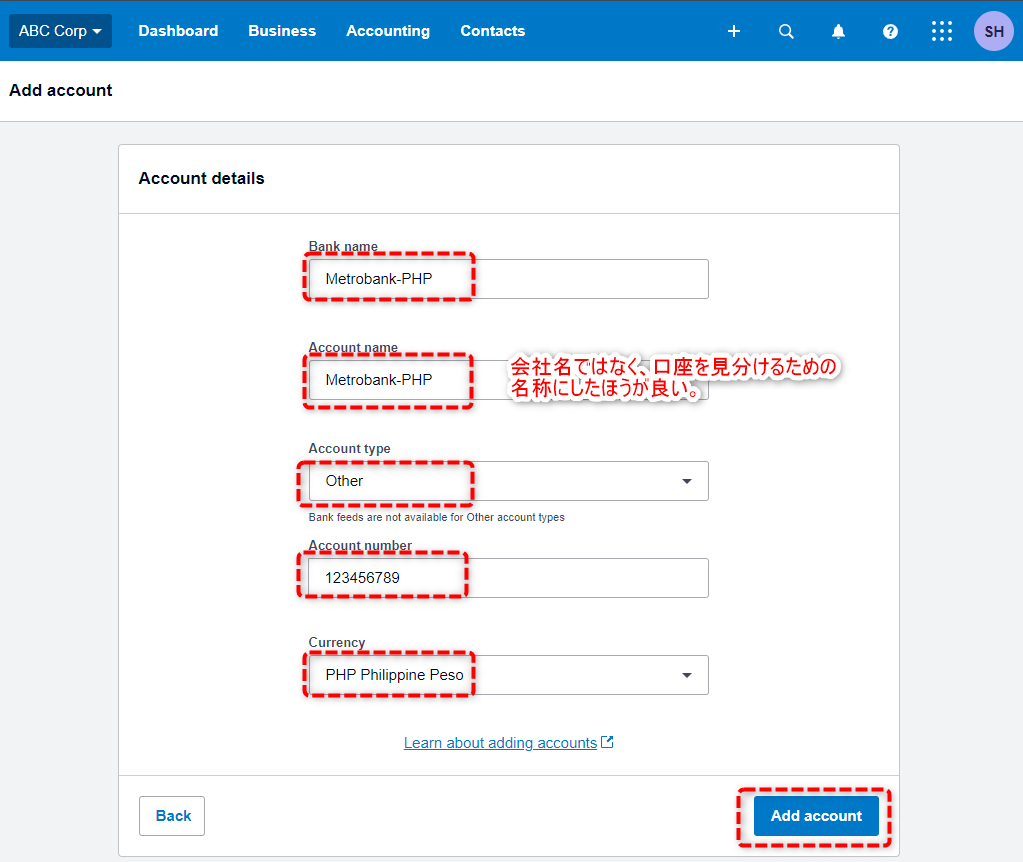Click the Add account page title
This screenshot has width=1023, height=862.
point(61,90)
